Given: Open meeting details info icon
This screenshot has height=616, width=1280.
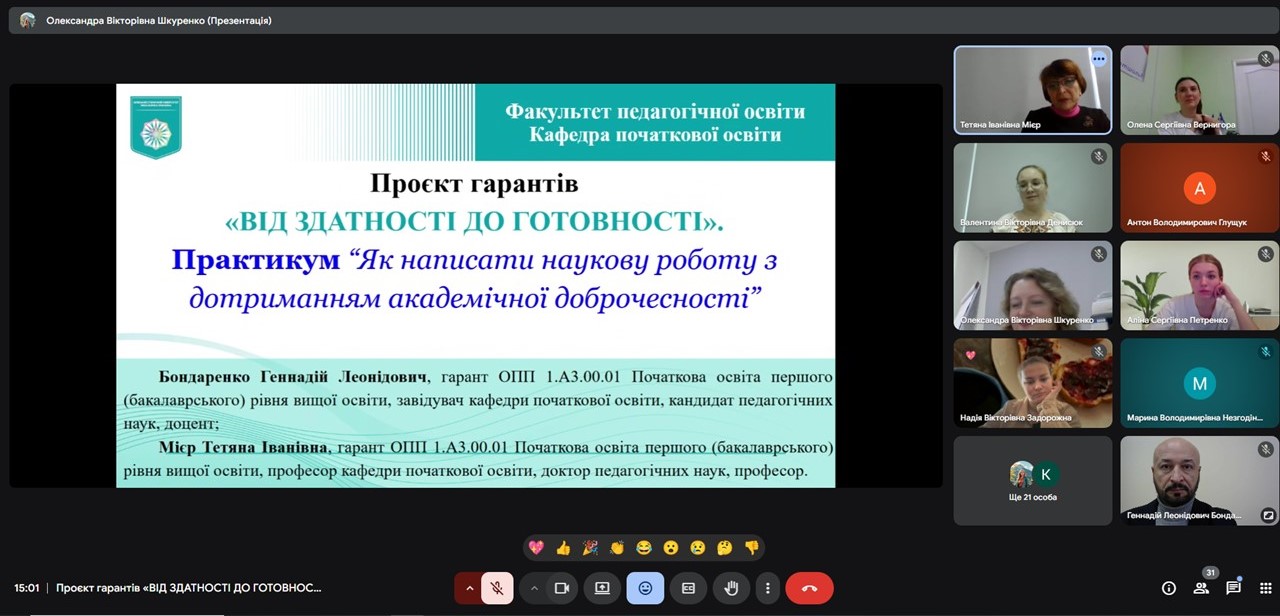Looking at the screenshot, I should (x=1168, y=588).
